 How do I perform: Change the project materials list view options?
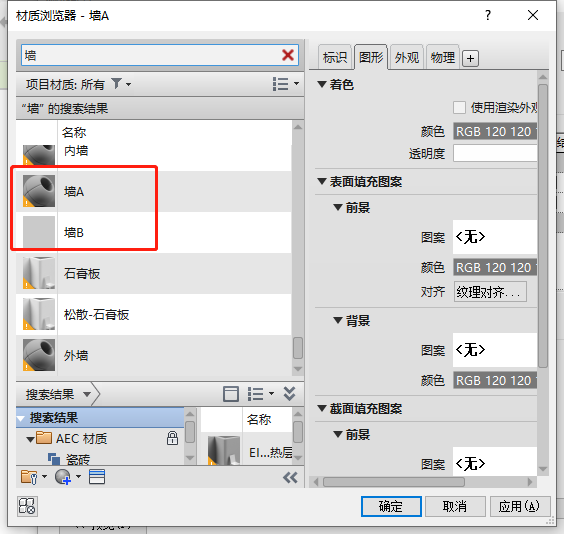click(x=286, y=84)
